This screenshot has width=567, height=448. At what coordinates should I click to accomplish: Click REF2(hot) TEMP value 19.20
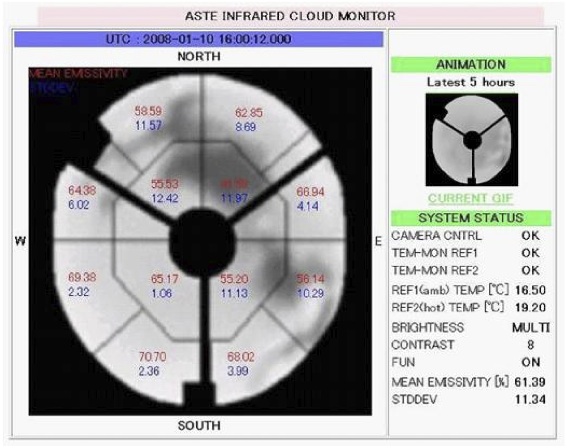(530, 307)
